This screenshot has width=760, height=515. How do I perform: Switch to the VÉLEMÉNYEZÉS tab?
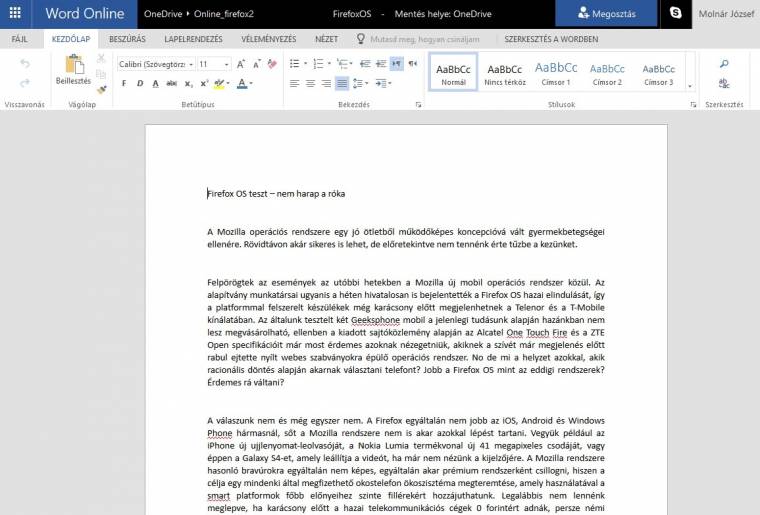(269, 39)
